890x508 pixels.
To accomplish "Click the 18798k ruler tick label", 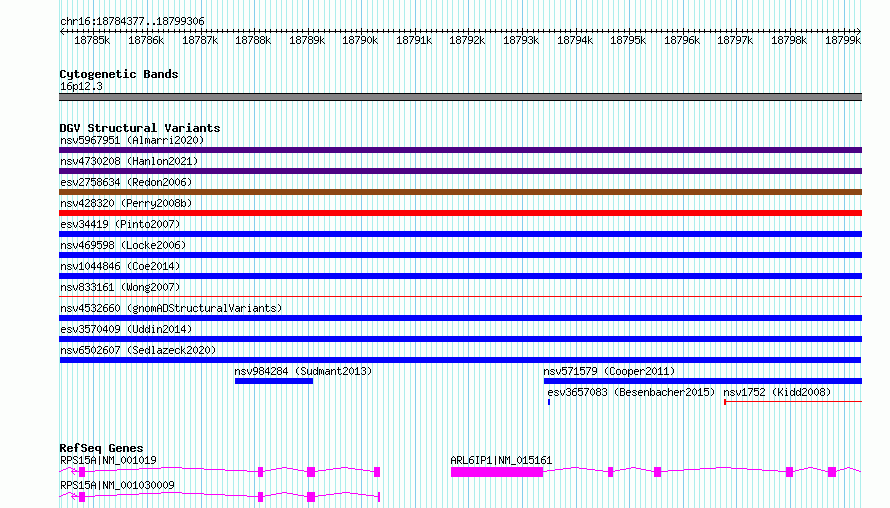I will pos(789,40).
